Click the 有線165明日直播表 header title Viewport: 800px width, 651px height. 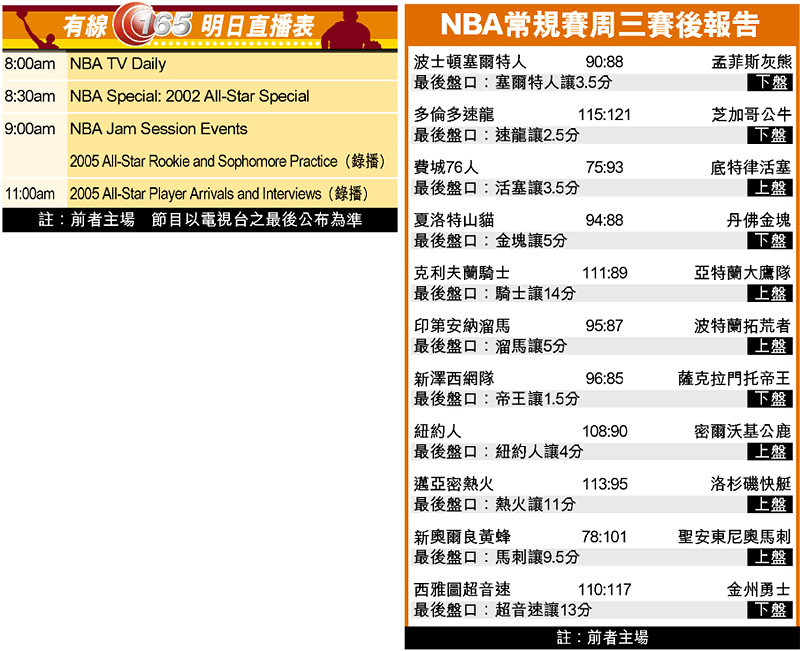click(x=188, y=26)
